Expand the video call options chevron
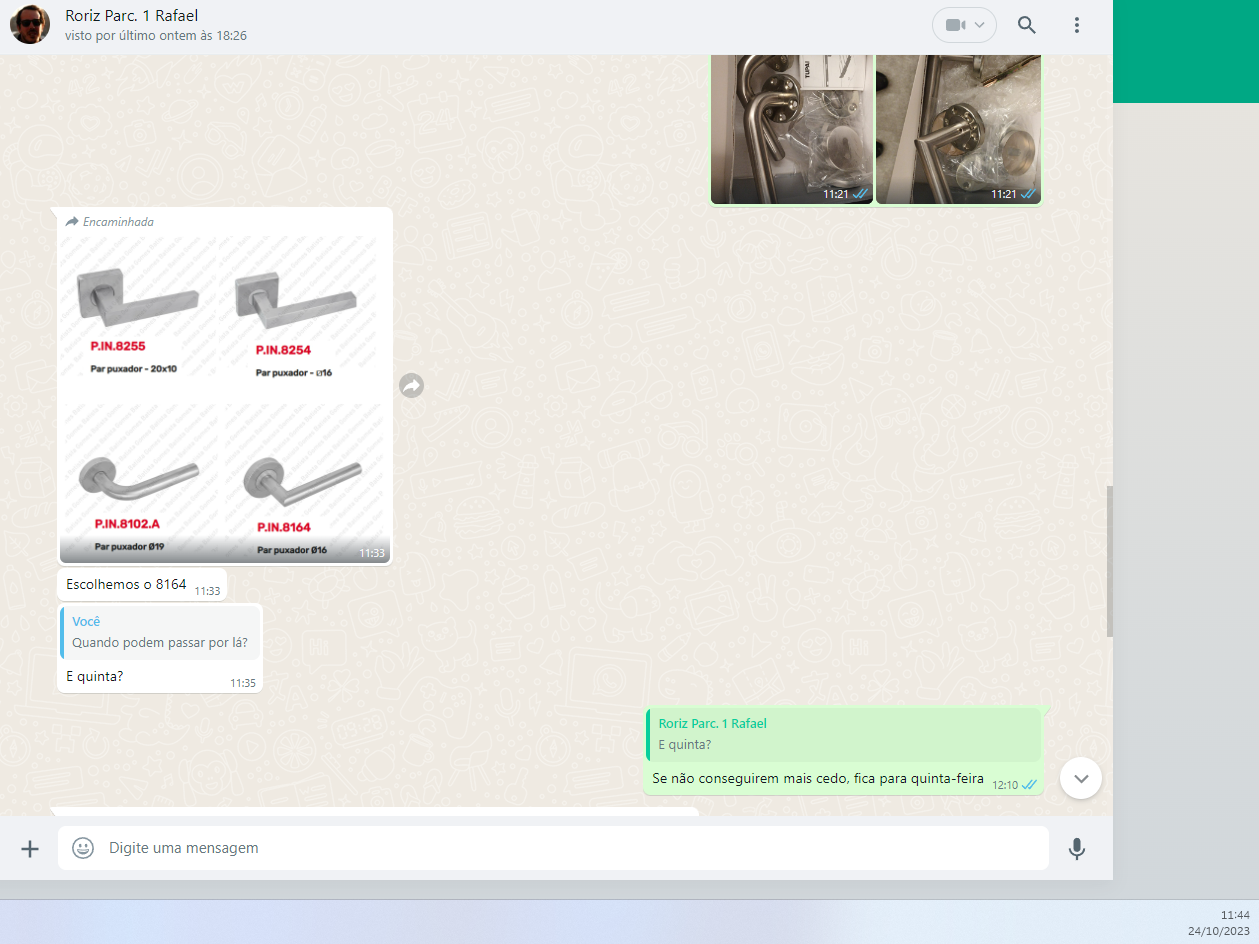Viewport: 1259px width, 944px height. (980, 25)
